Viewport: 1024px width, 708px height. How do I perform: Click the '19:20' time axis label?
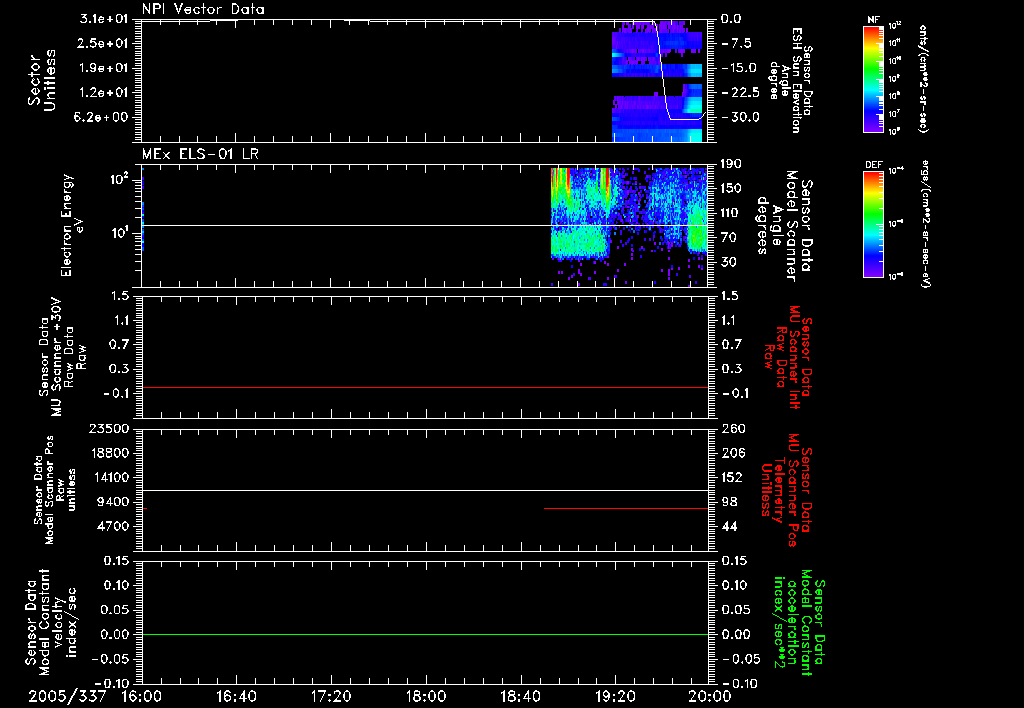pos(615,696)
